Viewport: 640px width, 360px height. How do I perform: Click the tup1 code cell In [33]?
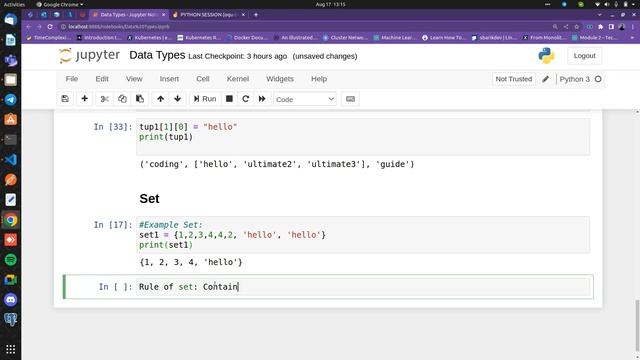click(x=363, y=137)
